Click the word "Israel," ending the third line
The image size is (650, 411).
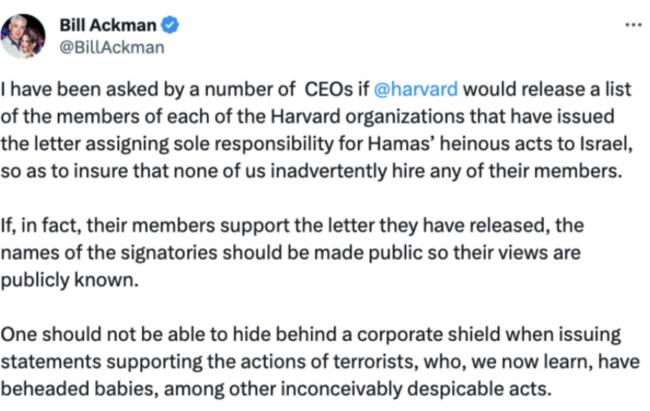coord(607,144)
